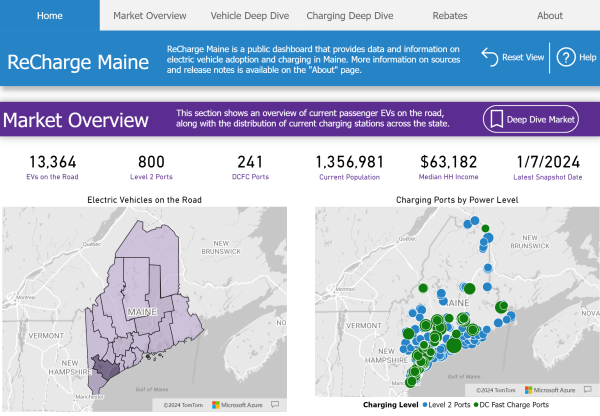Open the Help question mark icon

pos(566,57)
